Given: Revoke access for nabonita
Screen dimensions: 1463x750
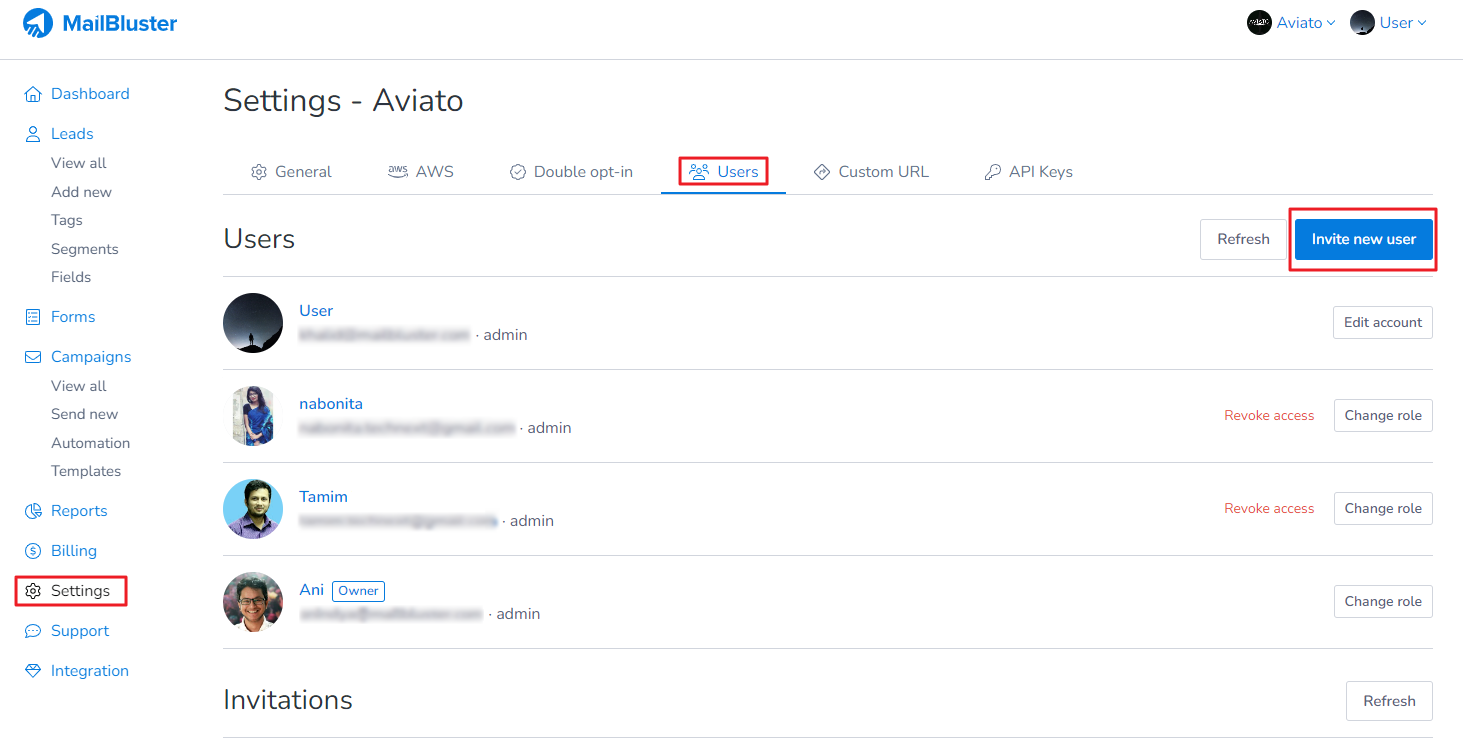Looking at the screenshot, I should 1269,416.
